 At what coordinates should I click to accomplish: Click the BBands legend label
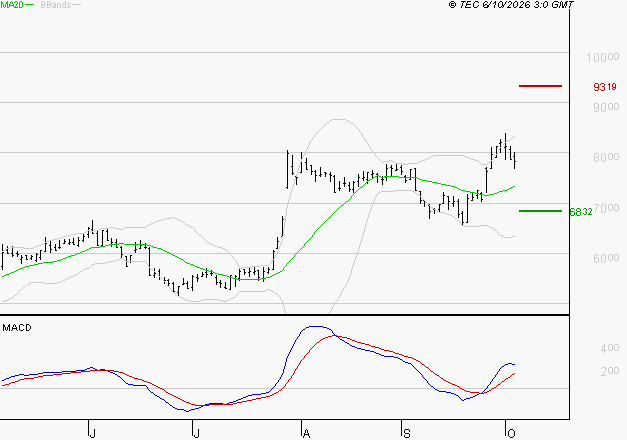click(x=56, y=5)
